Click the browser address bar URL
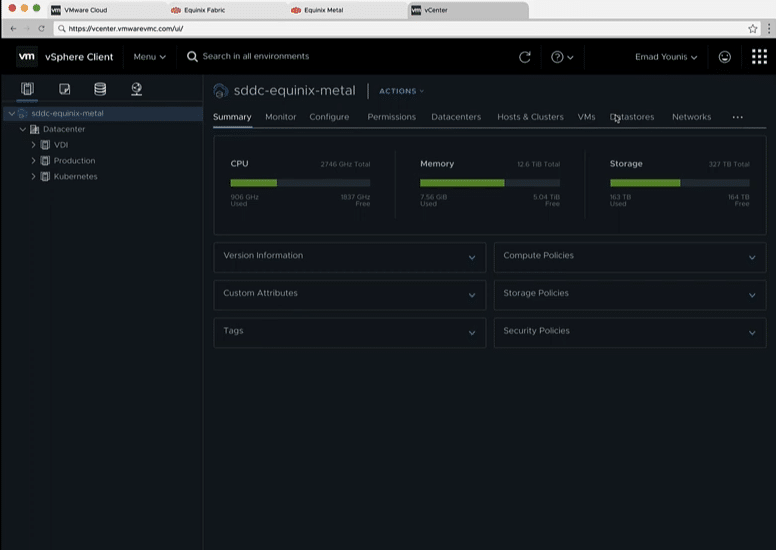Image resolution: width=776 pixels, height=550 pixels. coord(126,29)
